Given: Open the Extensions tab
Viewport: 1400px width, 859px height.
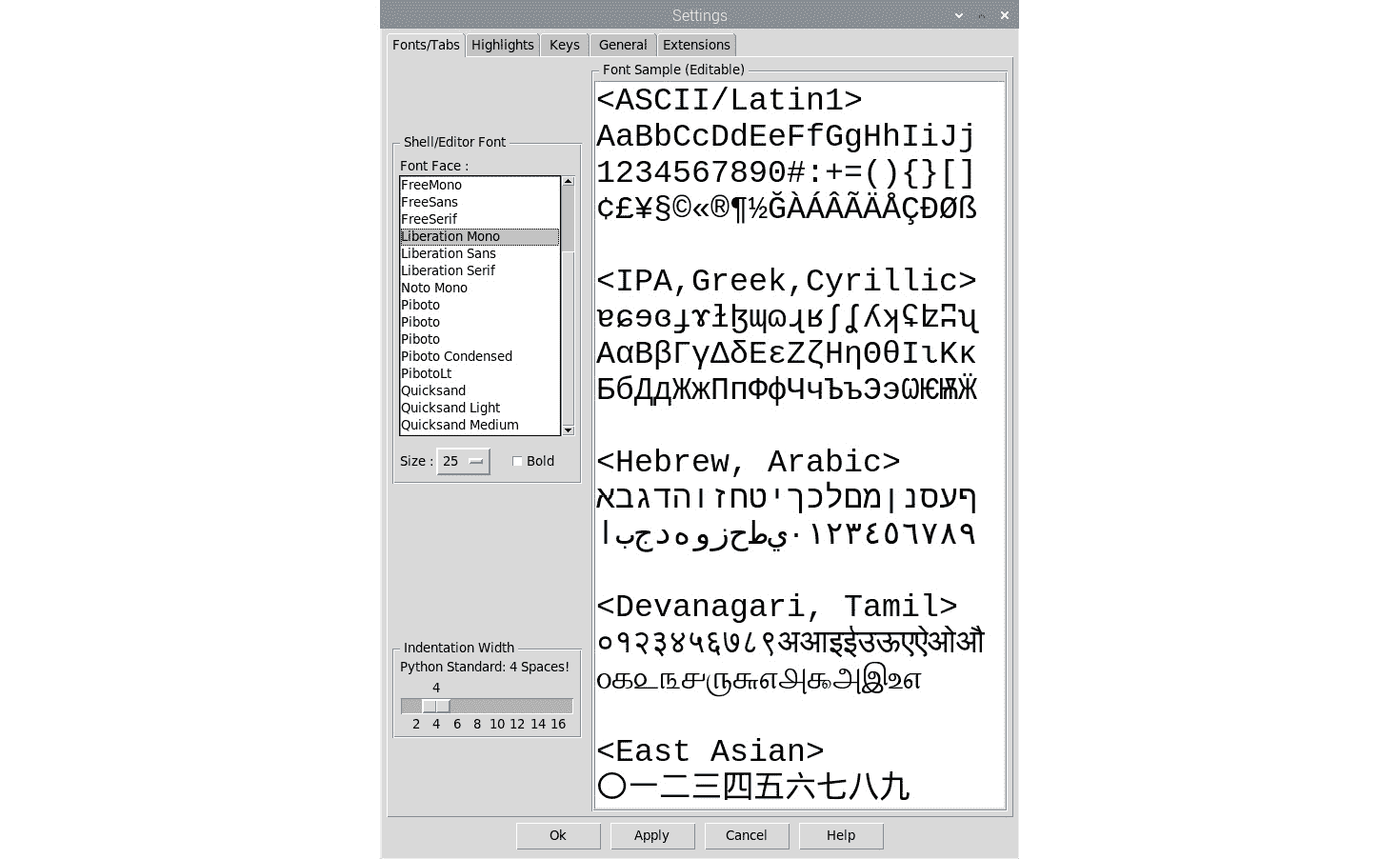Looking at the screenshot, I should coord(696,45).
